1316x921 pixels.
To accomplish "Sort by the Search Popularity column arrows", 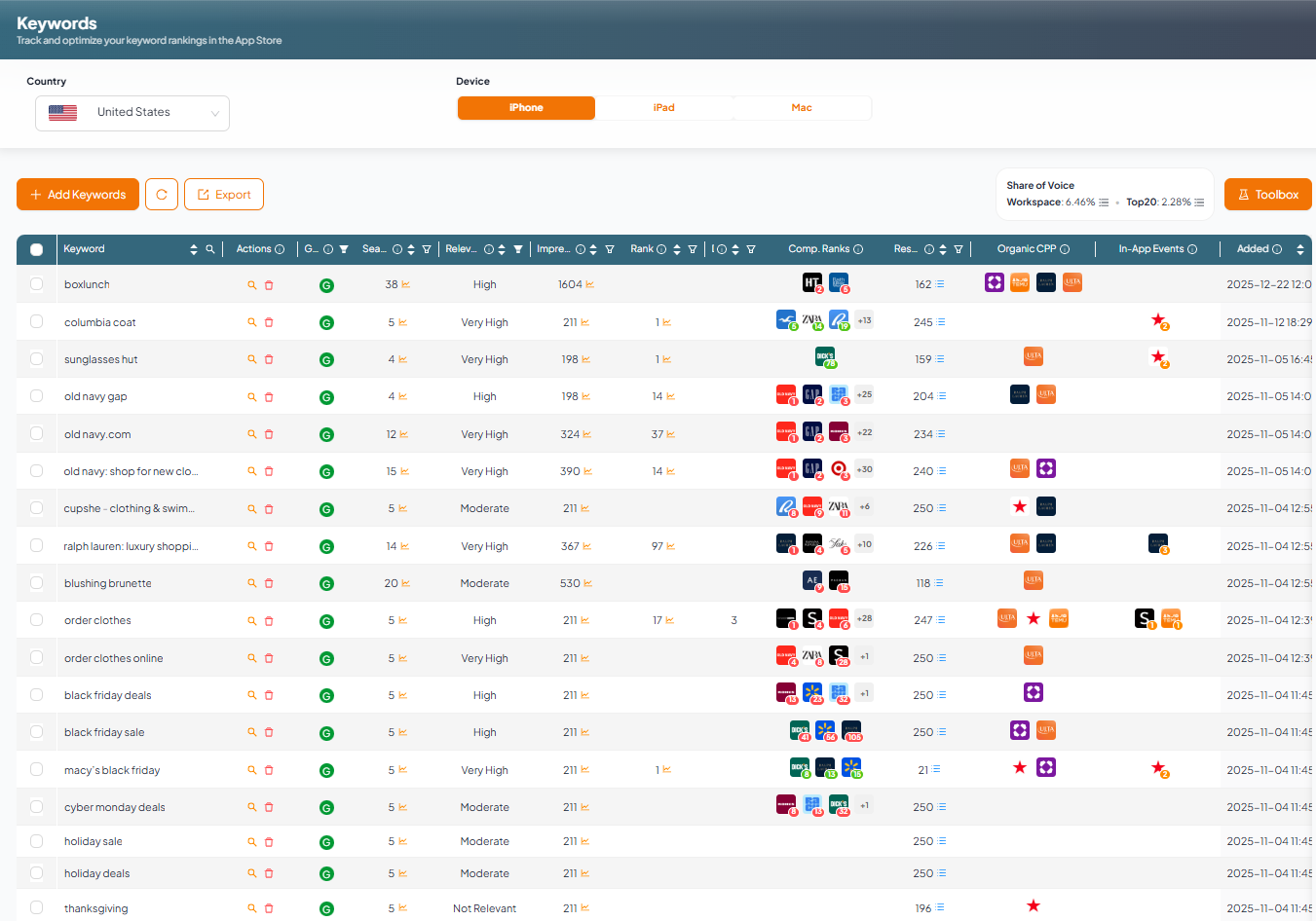I will pos(411,249).
